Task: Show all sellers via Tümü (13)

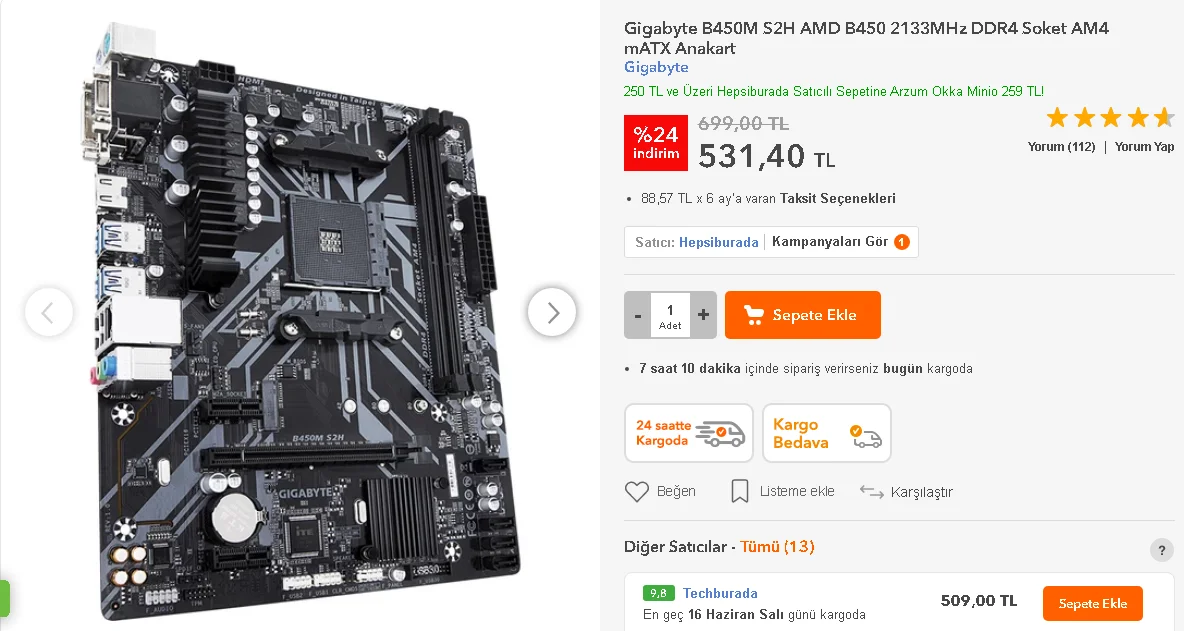Action: tap(777, 546)
